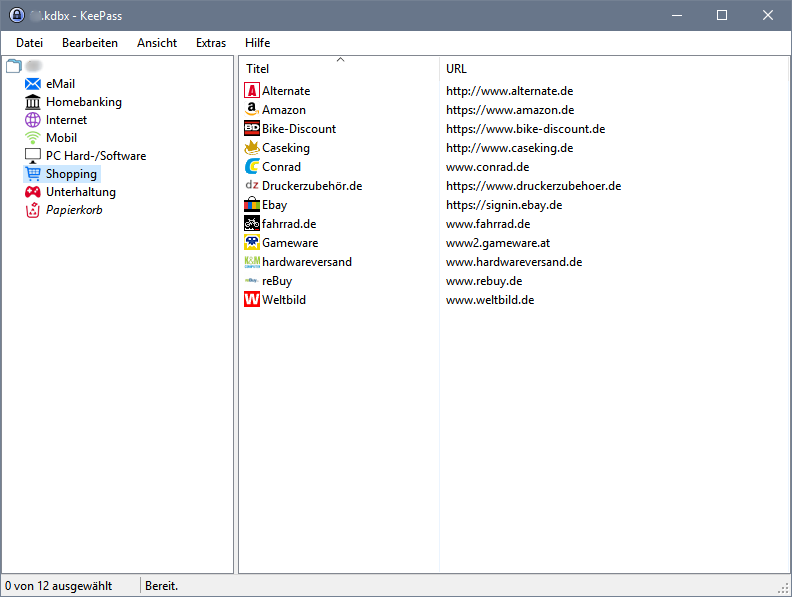792x597 pixels.
Task: Click URL www2.gameware.at
Action: pos(498,243)
